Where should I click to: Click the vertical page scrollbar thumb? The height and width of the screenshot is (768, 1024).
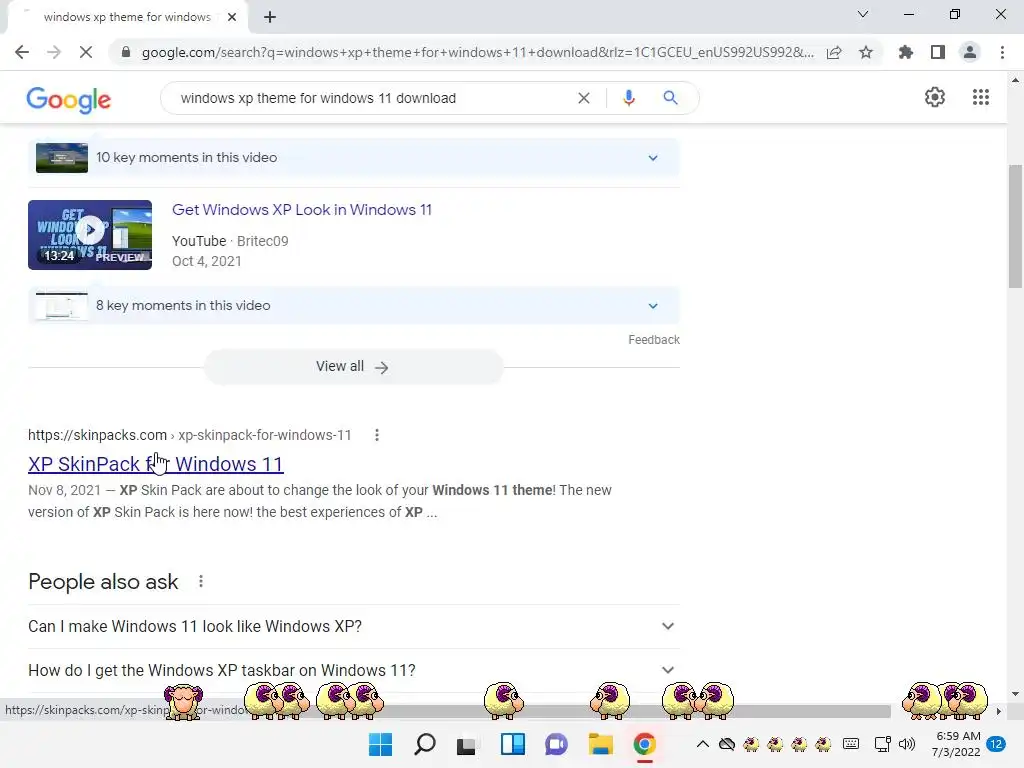[1015, 226]
